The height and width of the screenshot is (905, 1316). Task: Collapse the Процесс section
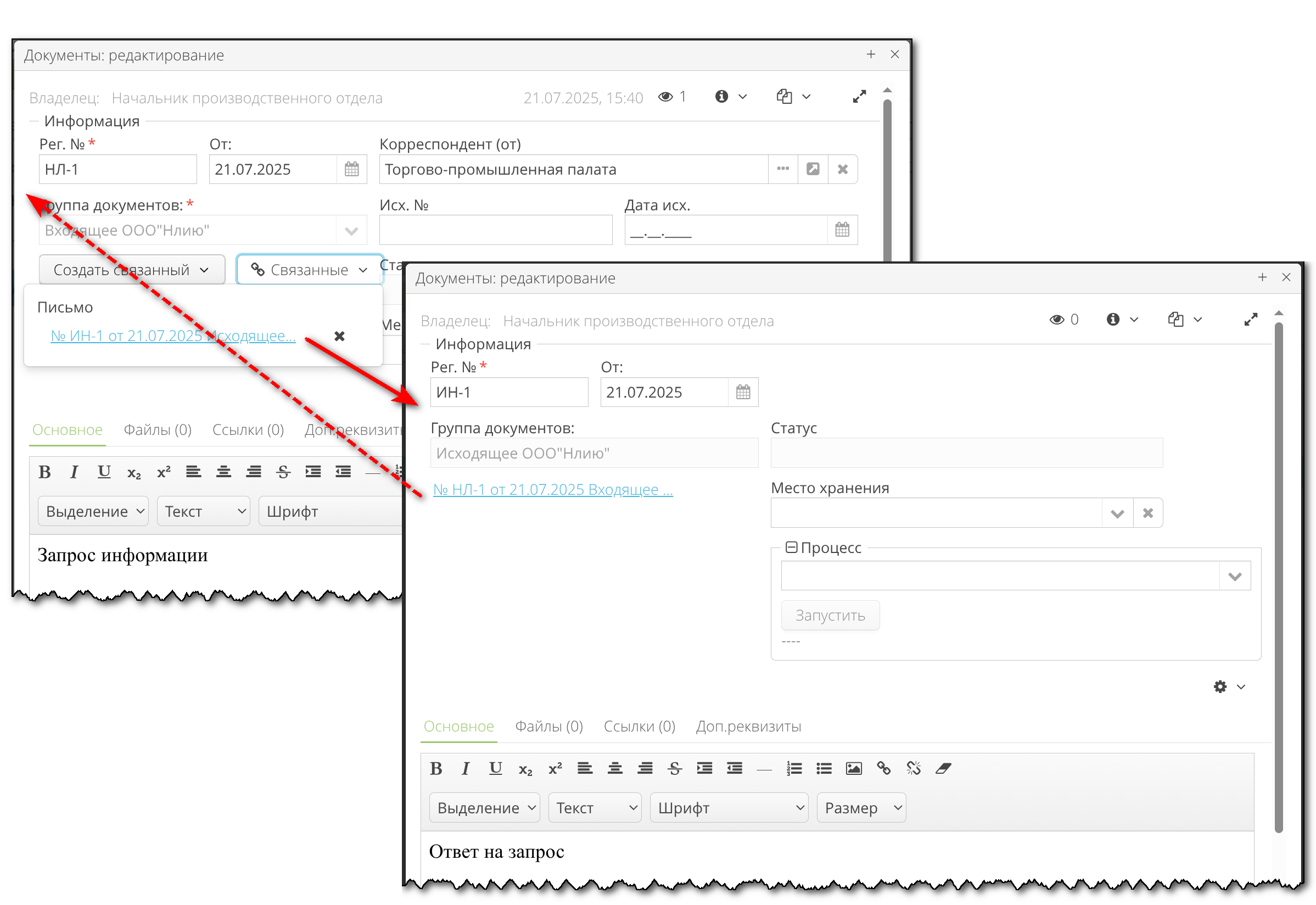click(791, 547)
